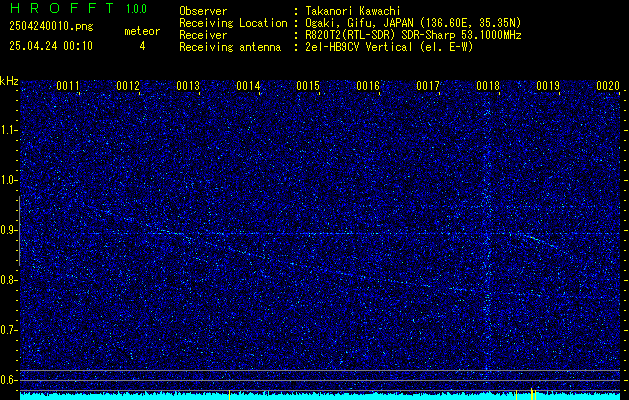Click the 0.9 kHz axis label

click(x=8, y=230)
